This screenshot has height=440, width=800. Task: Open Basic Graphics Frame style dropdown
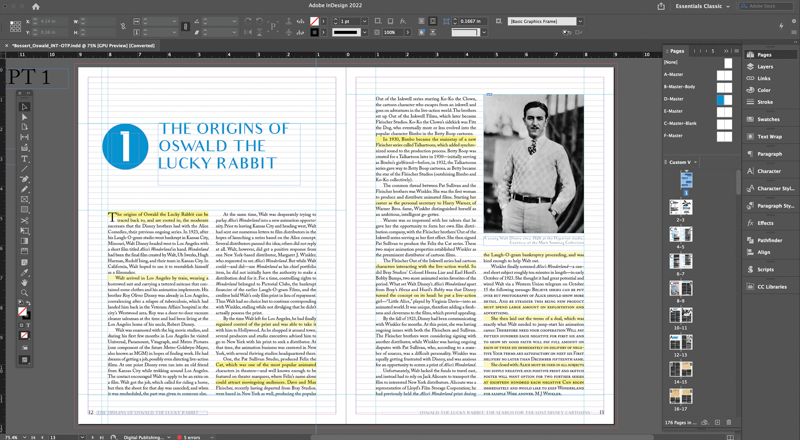[580, 21]
